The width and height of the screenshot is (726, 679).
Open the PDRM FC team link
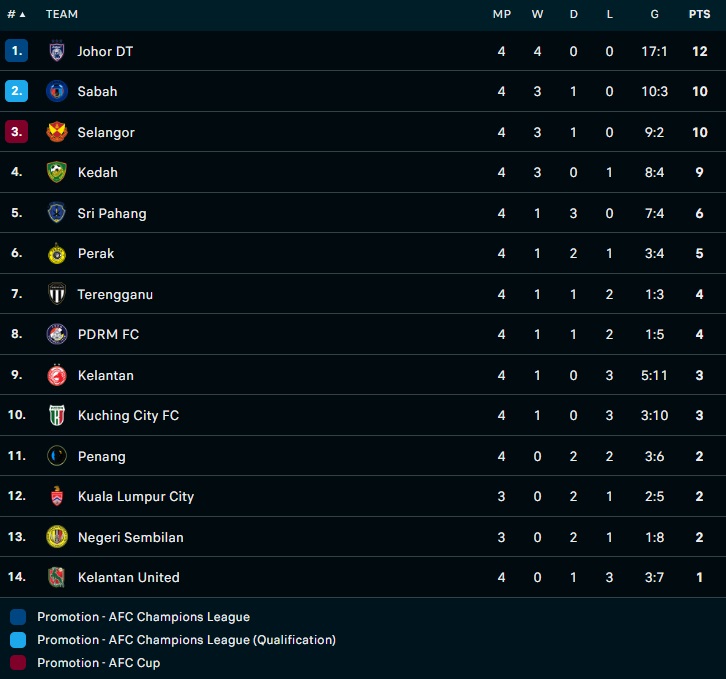coord(108,334)
